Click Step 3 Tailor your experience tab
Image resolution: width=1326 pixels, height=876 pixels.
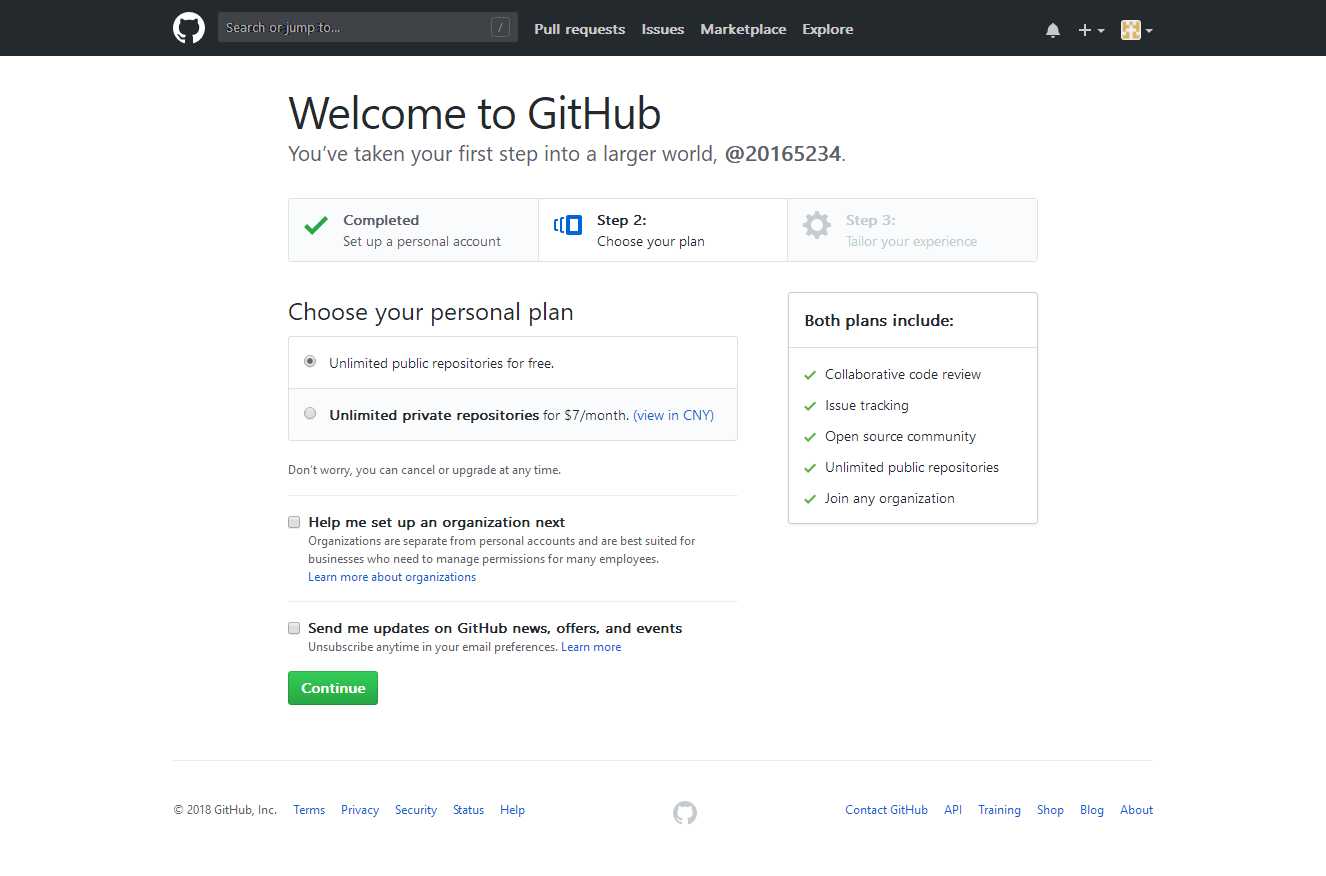point(912,230)
